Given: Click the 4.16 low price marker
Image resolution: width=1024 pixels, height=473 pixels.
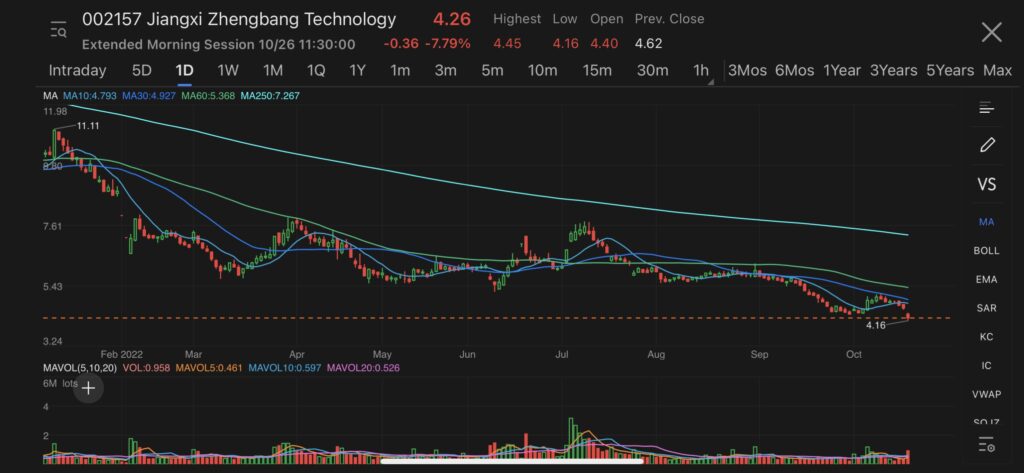Looking at the screenshot, I should point(876,325).
